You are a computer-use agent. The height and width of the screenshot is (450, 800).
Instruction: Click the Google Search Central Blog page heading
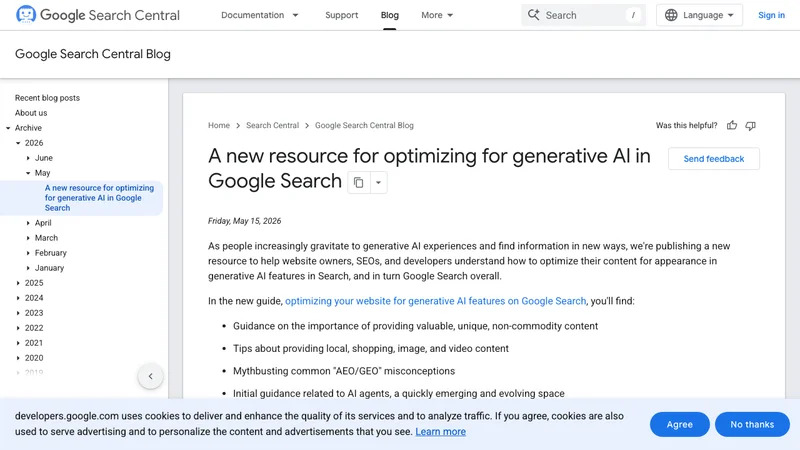93,54
